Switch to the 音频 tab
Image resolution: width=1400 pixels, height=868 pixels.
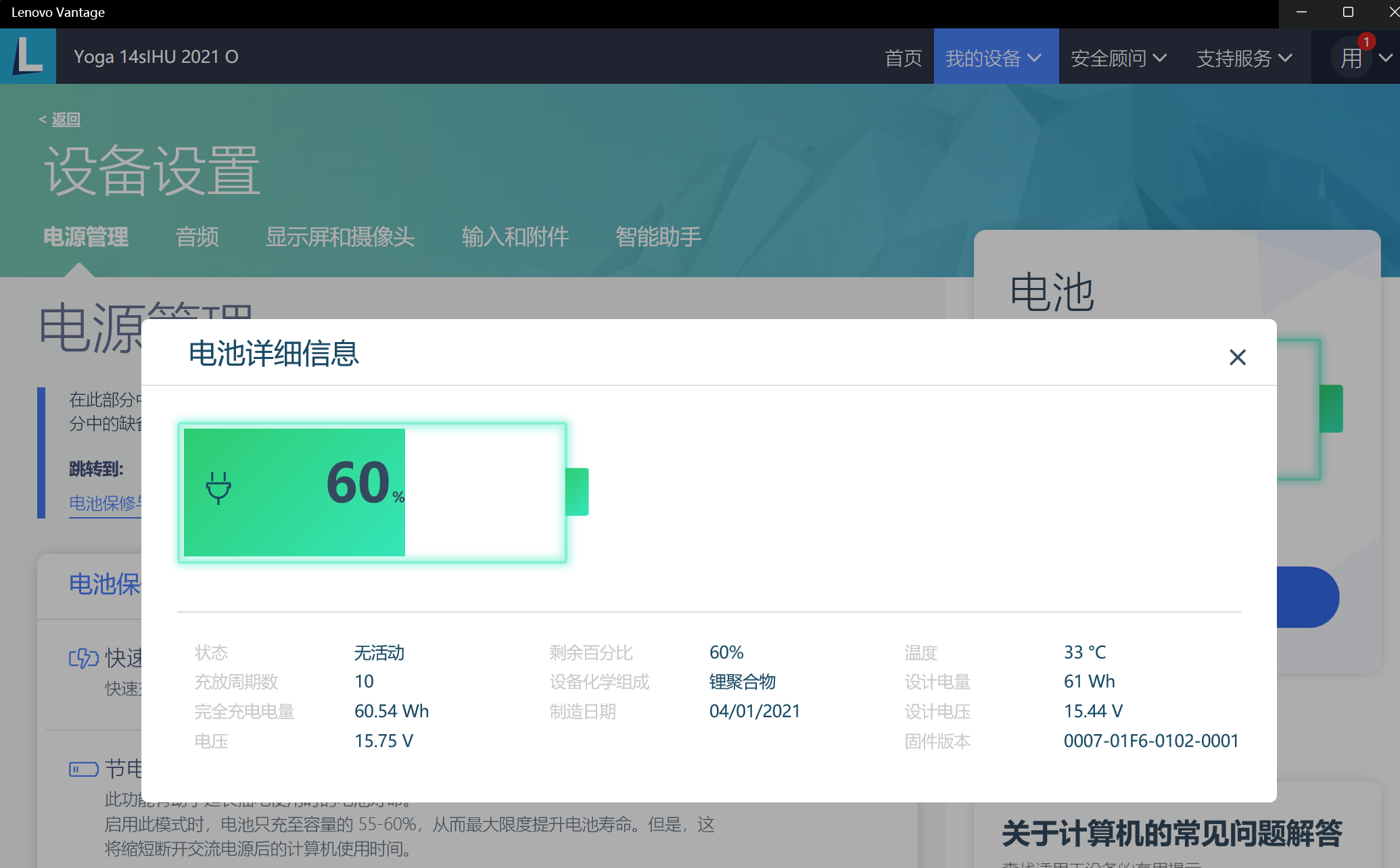click(x=197, y=237)
